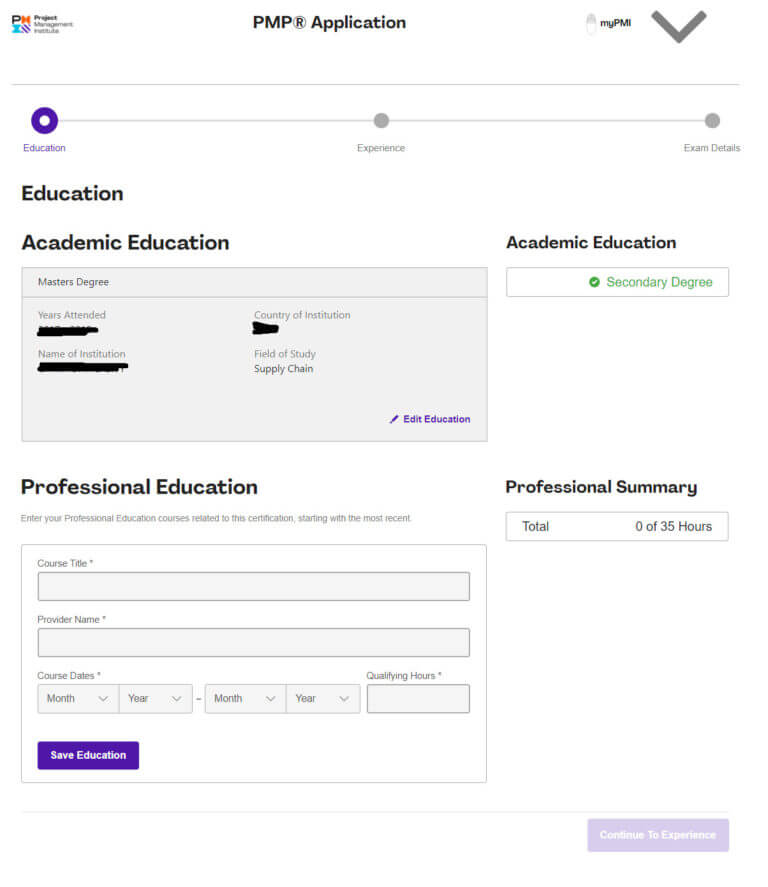This screenshot has width=768, height=887.
Task: Switch to the Experience step
Action: pos(381,147)
